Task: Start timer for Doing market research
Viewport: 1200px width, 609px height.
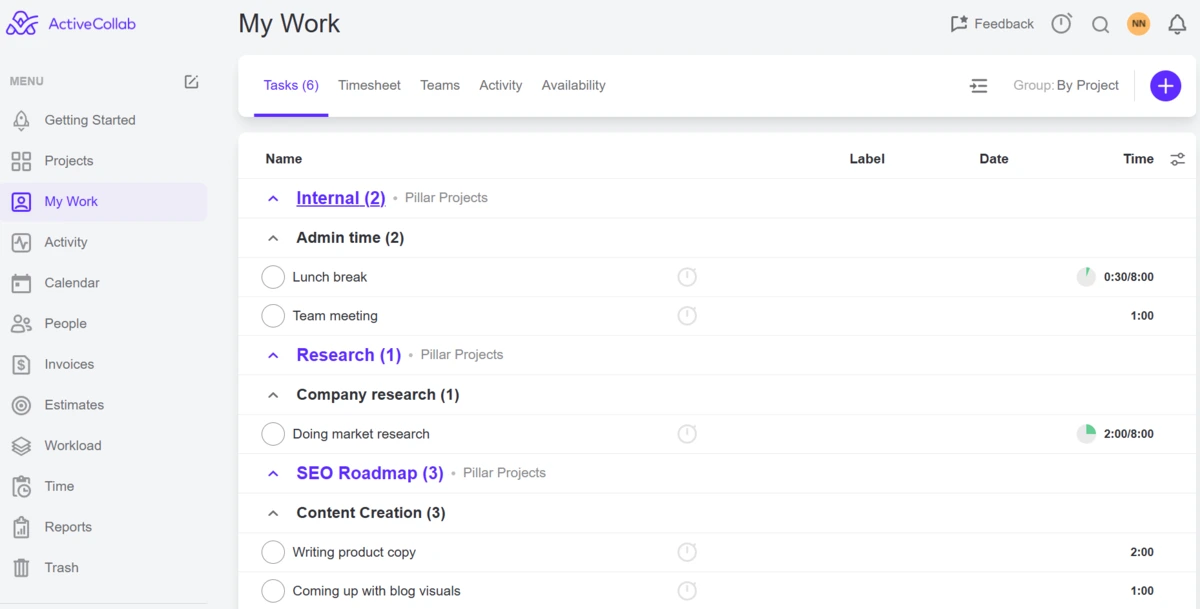Action: [687, 434]
